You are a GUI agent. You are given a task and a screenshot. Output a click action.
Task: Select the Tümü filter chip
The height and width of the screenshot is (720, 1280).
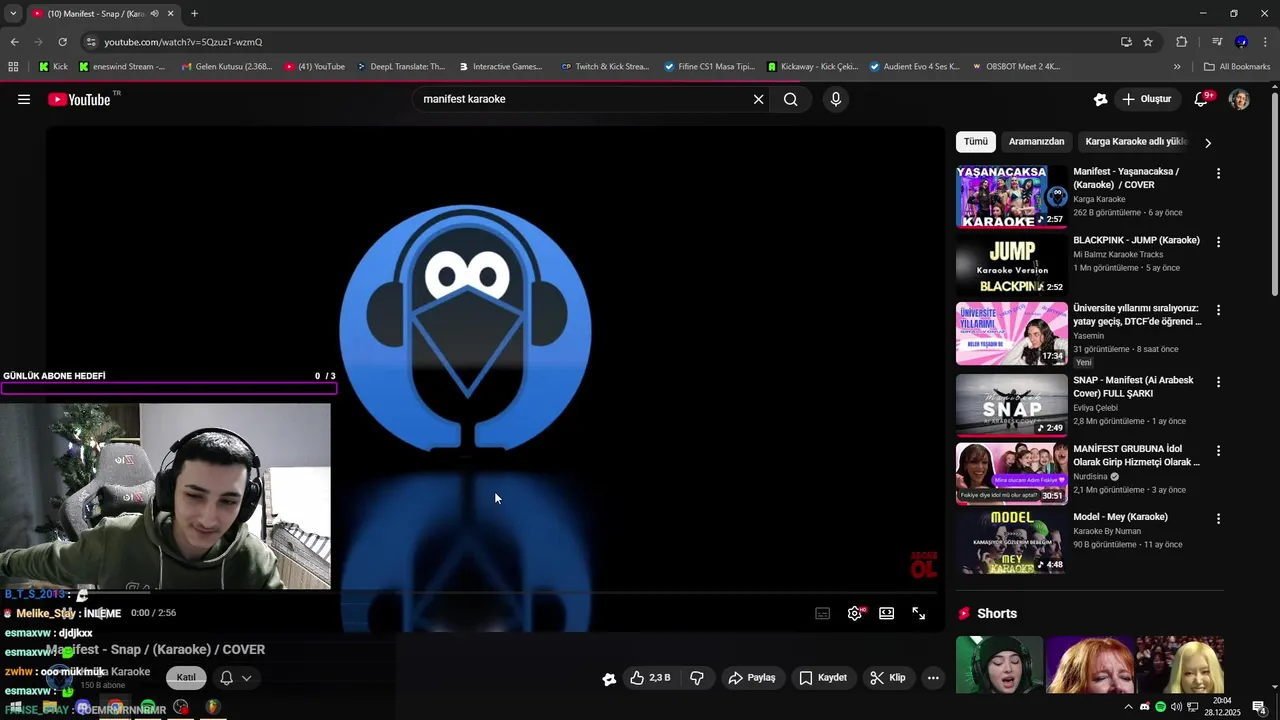click(975, 142)
